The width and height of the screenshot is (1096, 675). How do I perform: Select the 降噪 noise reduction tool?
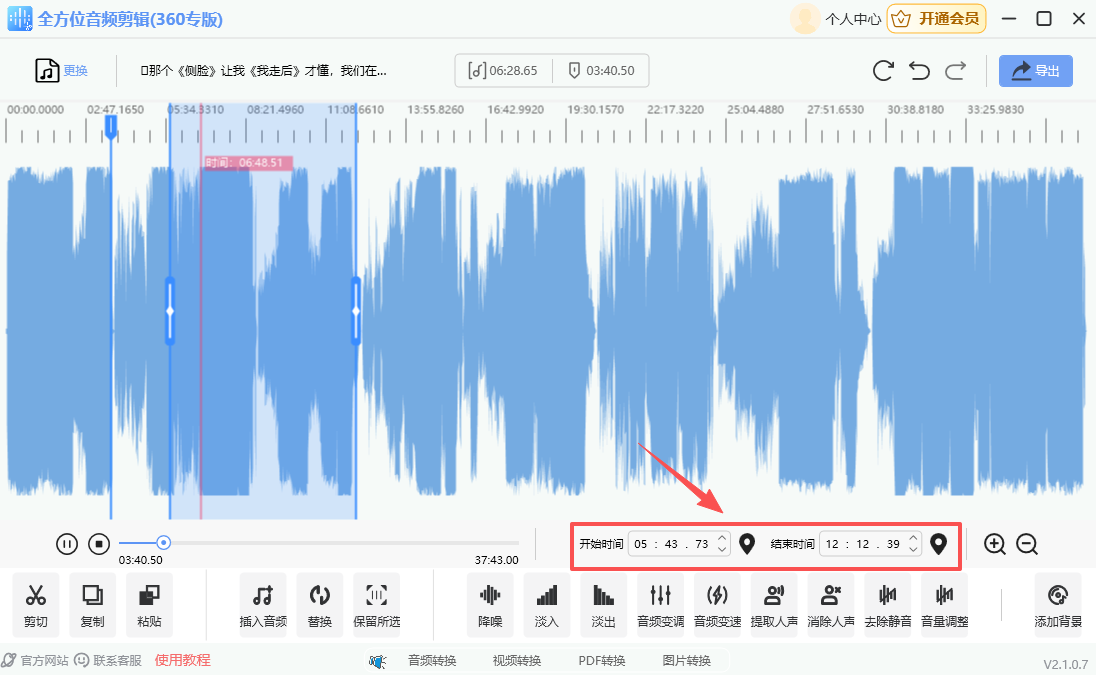[x=490, y=604]
